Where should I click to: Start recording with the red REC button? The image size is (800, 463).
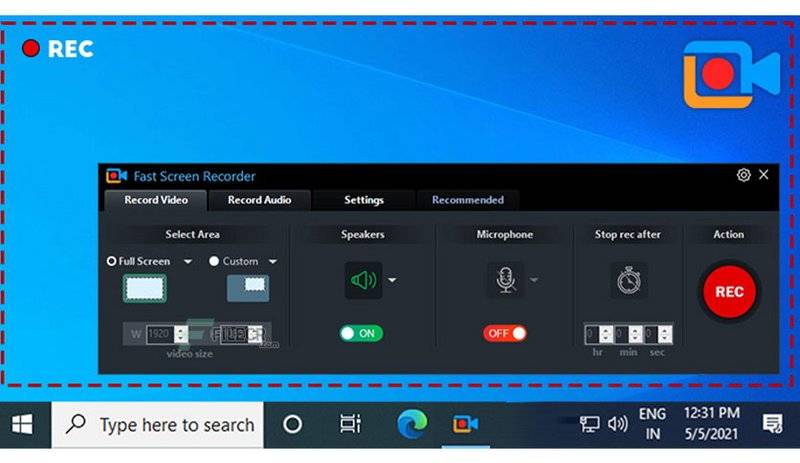[x=729, y=291]
